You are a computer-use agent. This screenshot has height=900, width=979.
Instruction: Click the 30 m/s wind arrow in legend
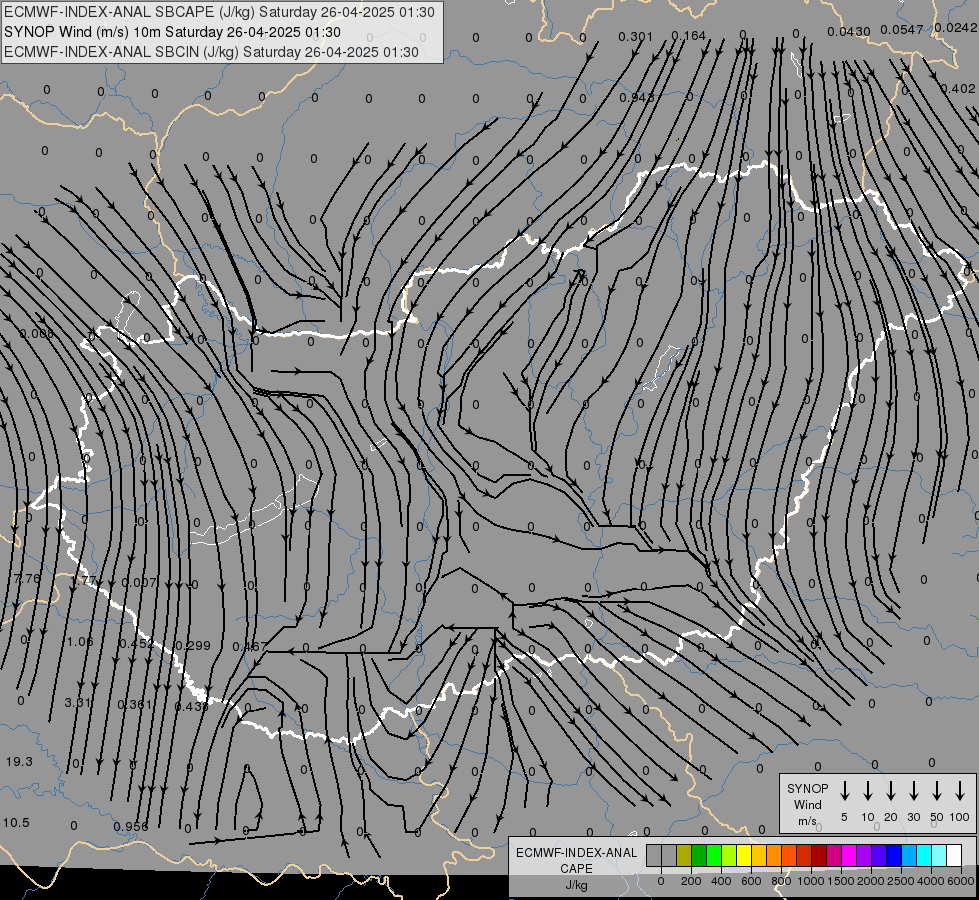pyautogui.click(x=913, y=791)
